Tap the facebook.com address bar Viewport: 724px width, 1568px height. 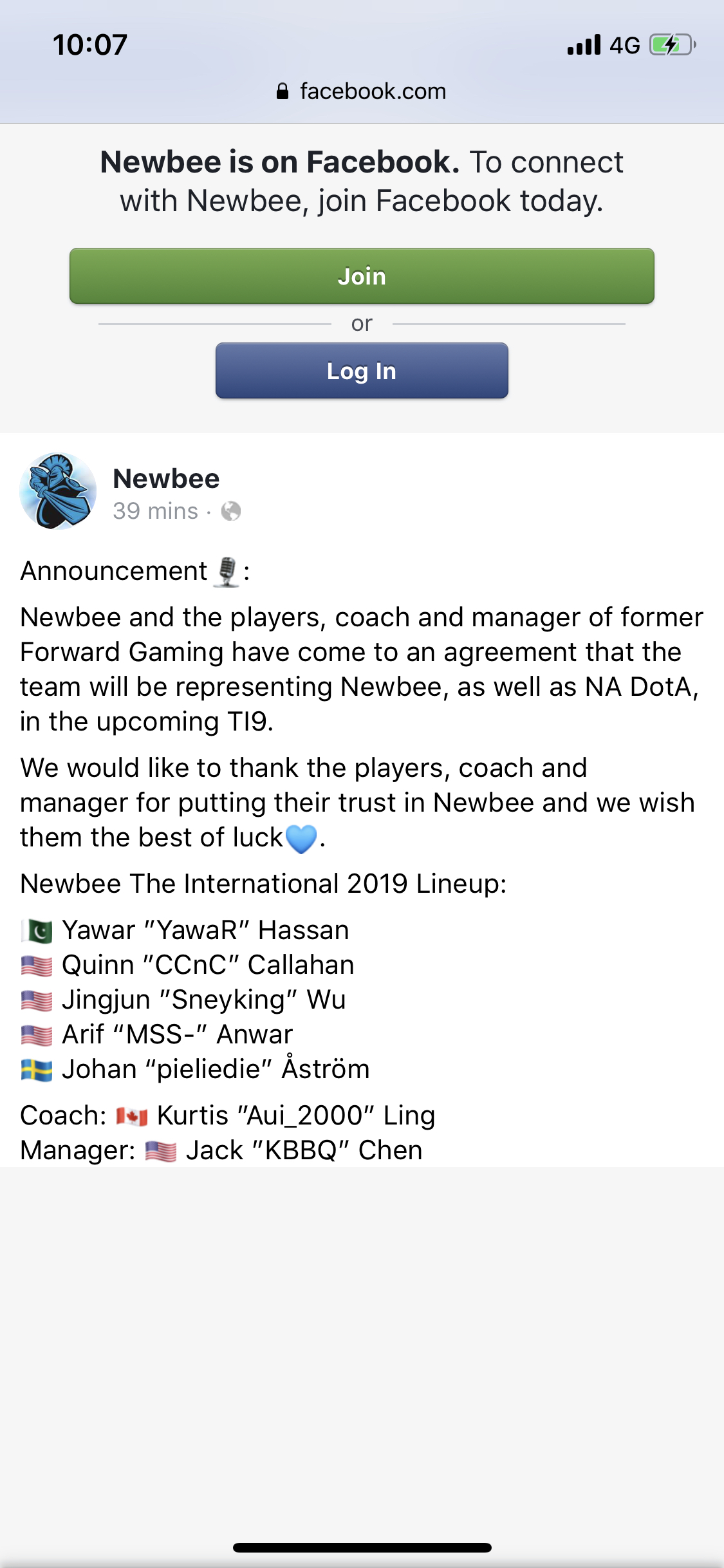click(x=373, y=91)
